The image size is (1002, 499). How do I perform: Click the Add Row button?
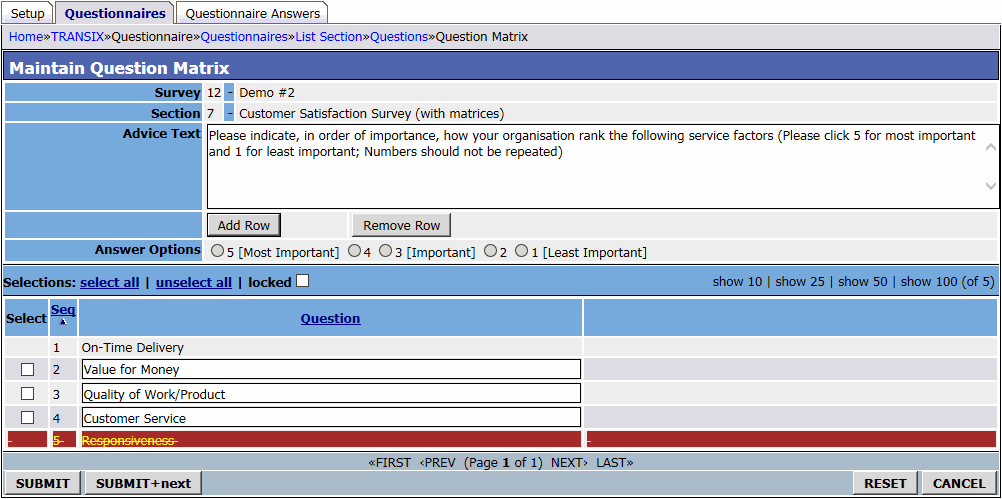(x=244, y=225)
